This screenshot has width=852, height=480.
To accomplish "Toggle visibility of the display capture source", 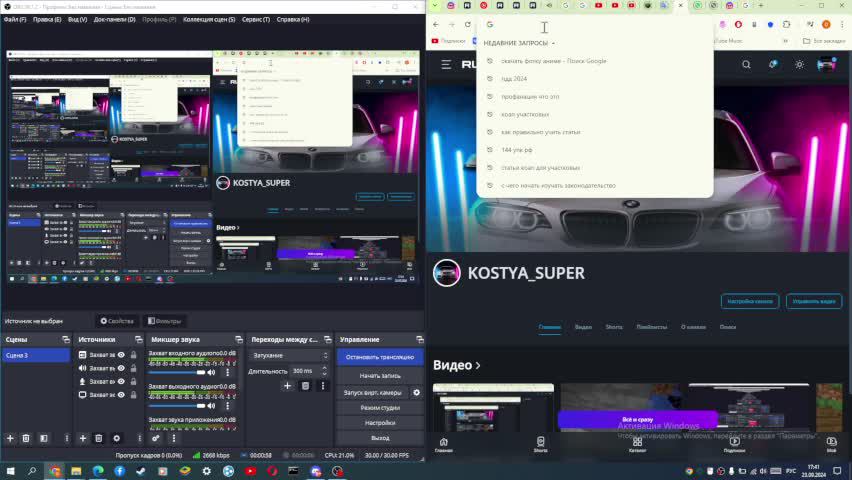I will [x=121, y=395].
